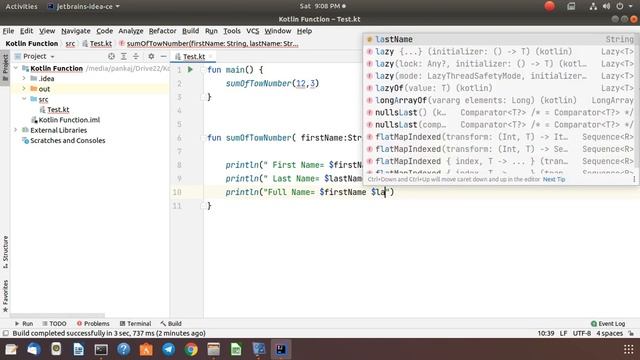
Task: Open the Problems tool window
Action: (x=93, y=324)
